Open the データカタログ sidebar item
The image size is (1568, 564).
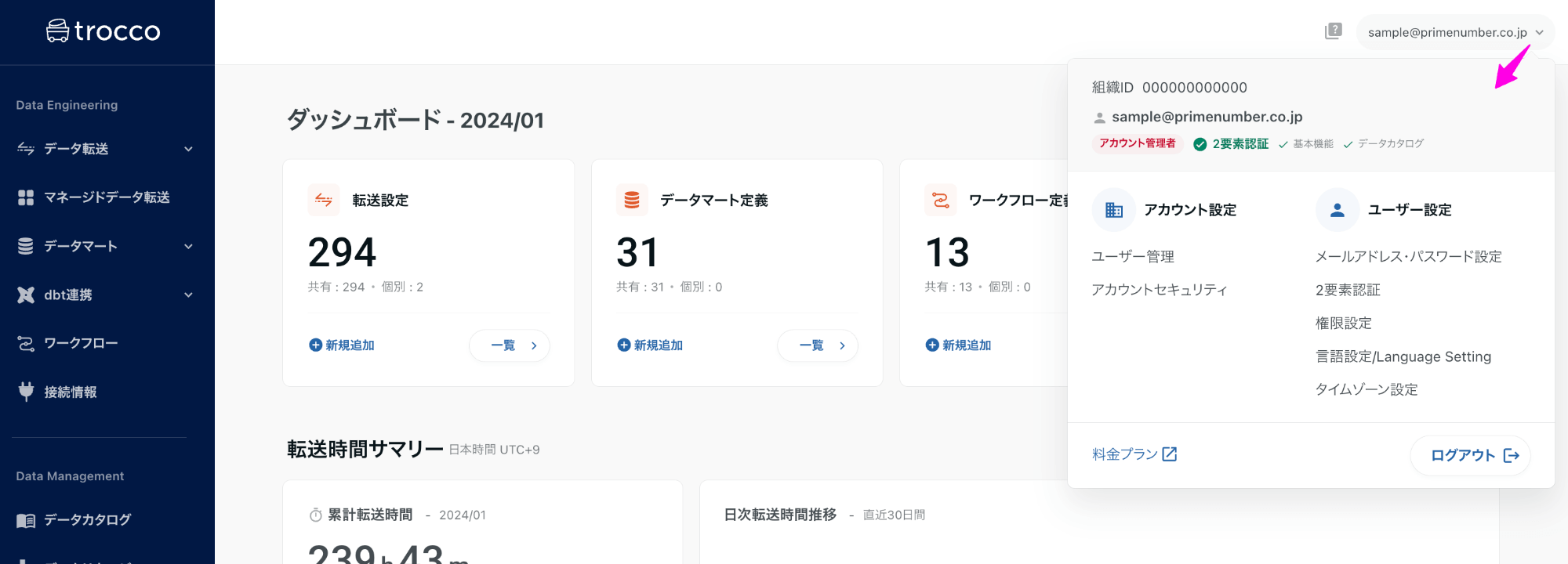pos(107,520)
